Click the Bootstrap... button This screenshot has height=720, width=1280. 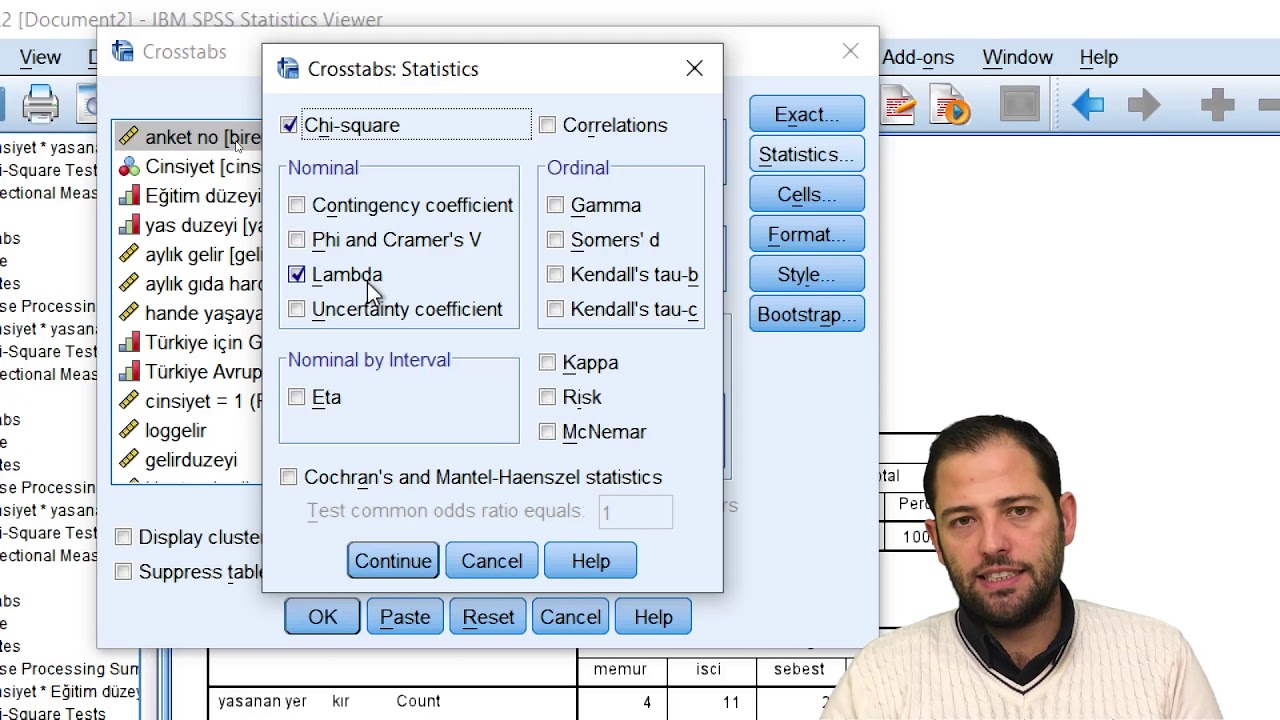(807, 314)
